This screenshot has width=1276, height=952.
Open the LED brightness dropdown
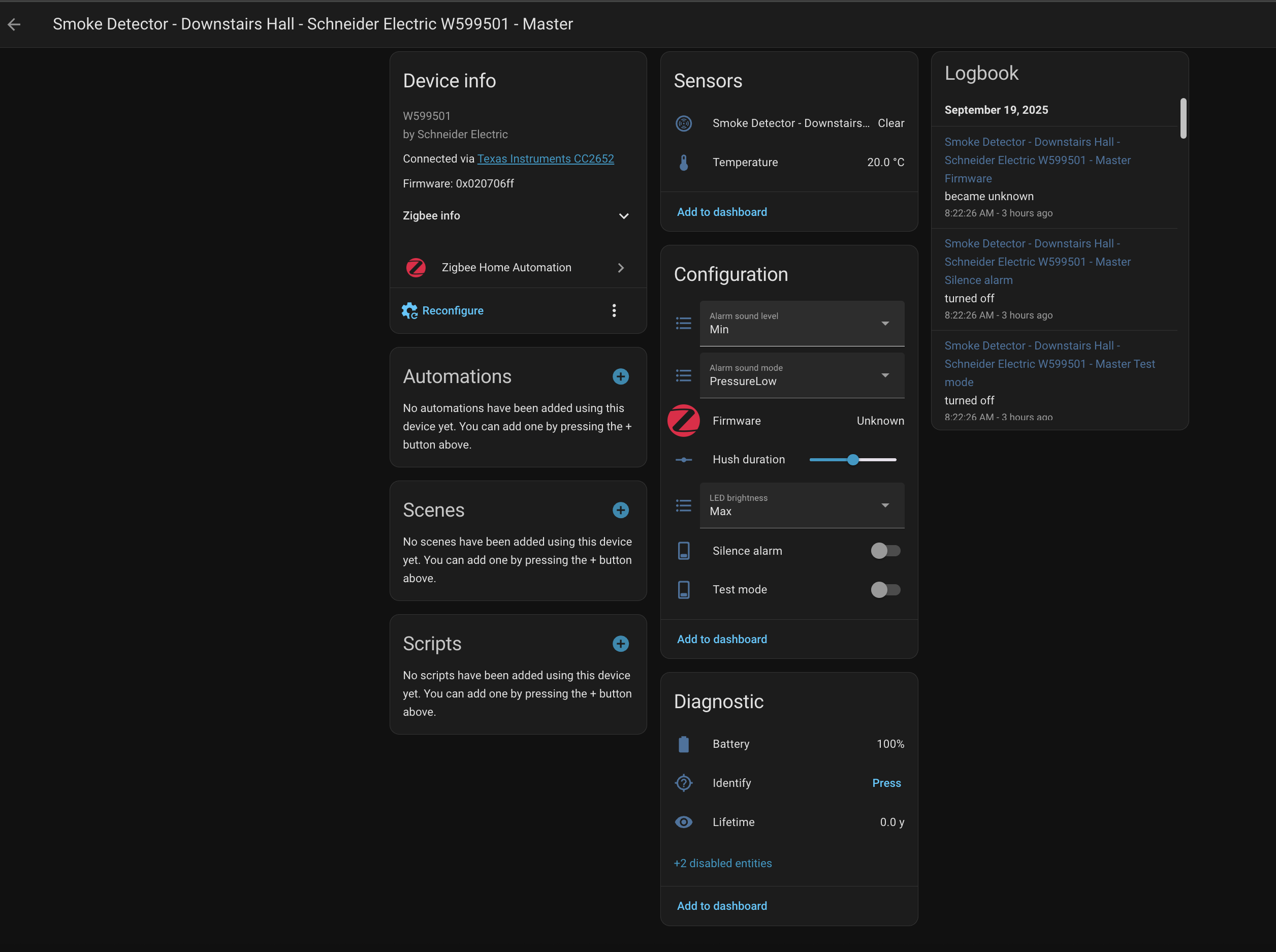click(802, 505)
